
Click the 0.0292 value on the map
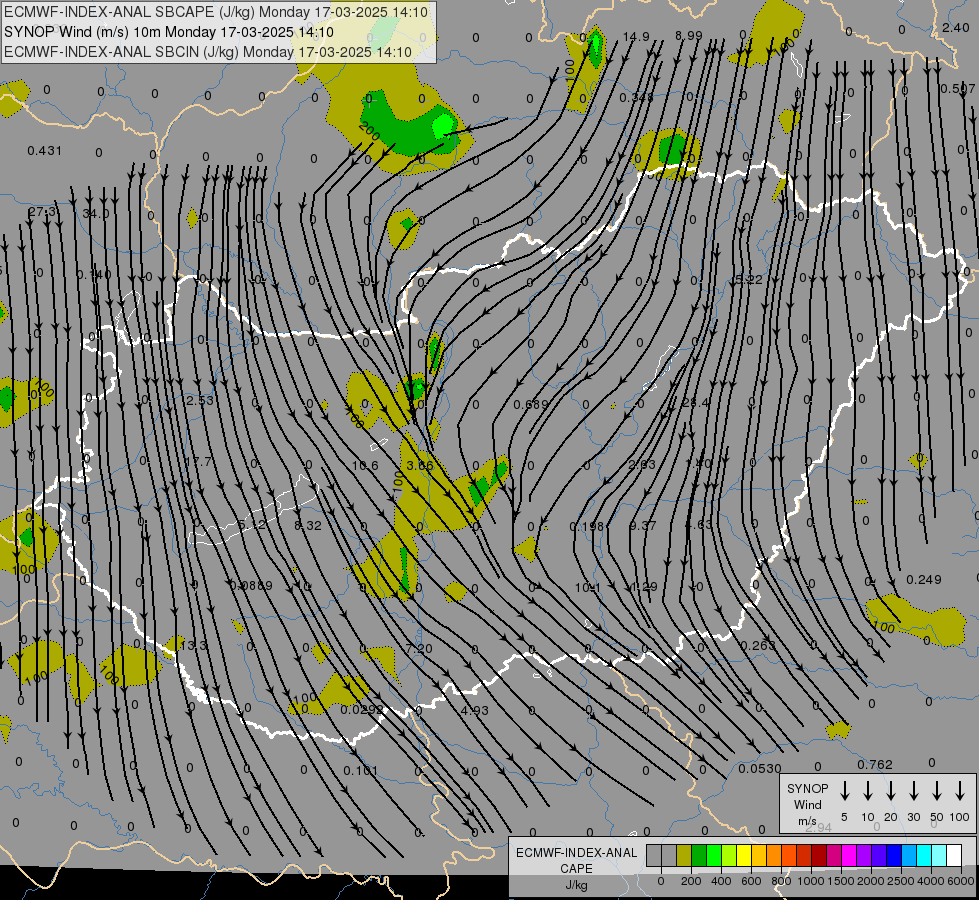coord(362,710)
